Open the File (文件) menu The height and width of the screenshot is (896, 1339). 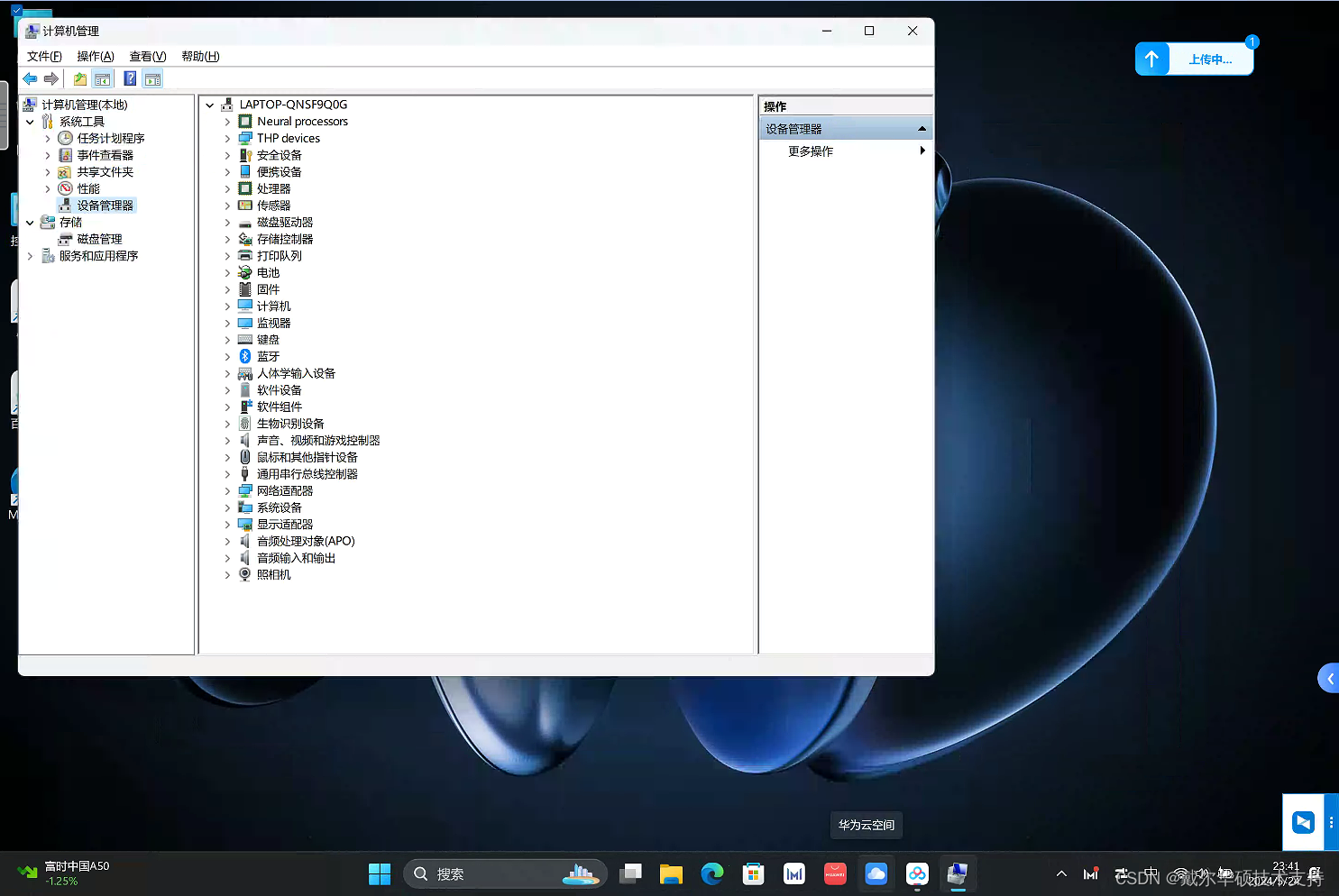[44, 56]
